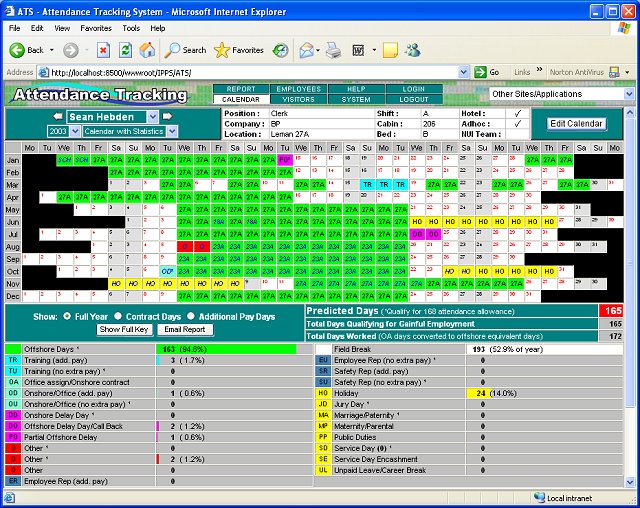This screenshot has width=640, height=508.
Task: Switch to the VISITORS tab
Action: coord(298,99)
